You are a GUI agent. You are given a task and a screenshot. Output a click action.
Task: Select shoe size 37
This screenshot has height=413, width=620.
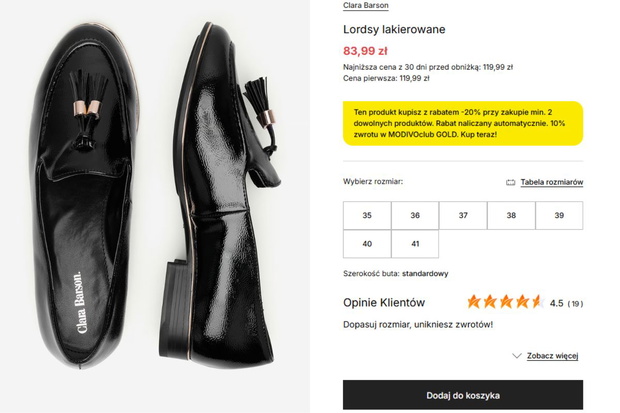[x=463, y=216]
